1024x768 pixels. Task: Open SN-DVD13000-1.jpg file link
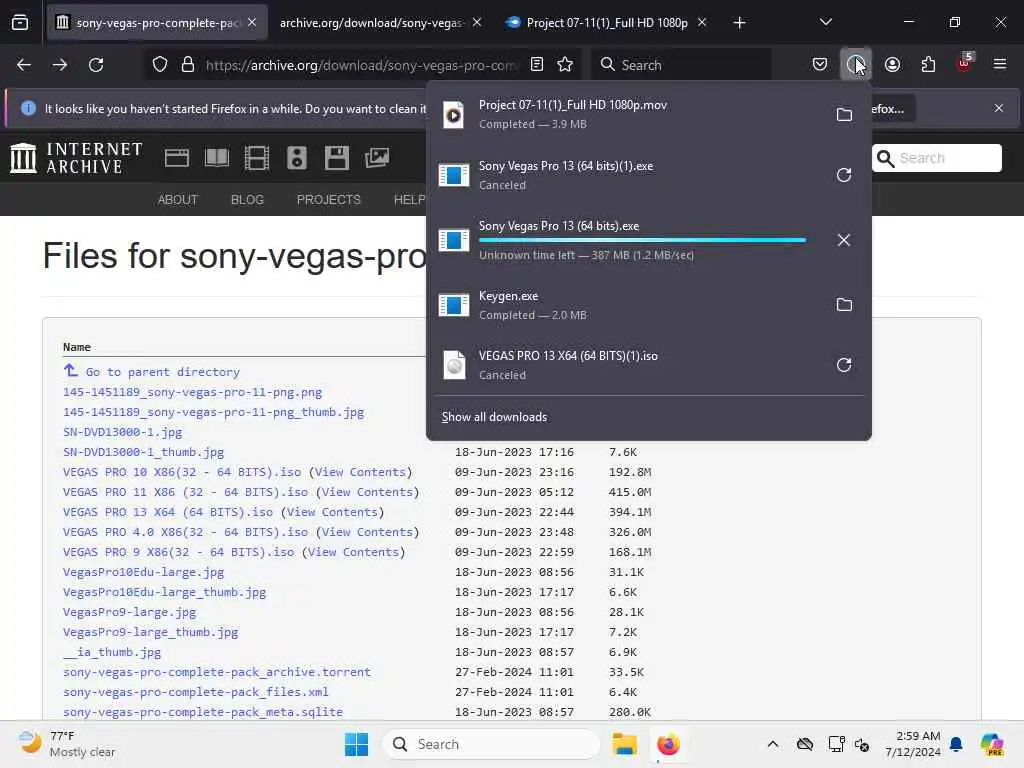(x=123, y=432)
